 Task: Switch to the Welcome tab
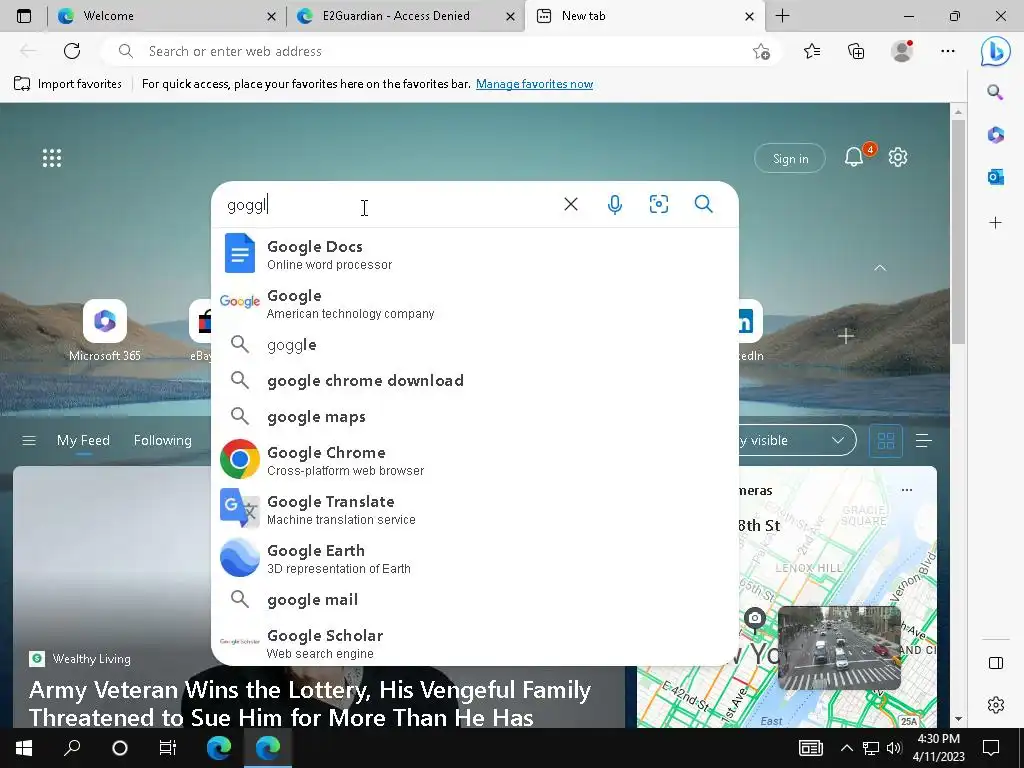tap(167, 16)
